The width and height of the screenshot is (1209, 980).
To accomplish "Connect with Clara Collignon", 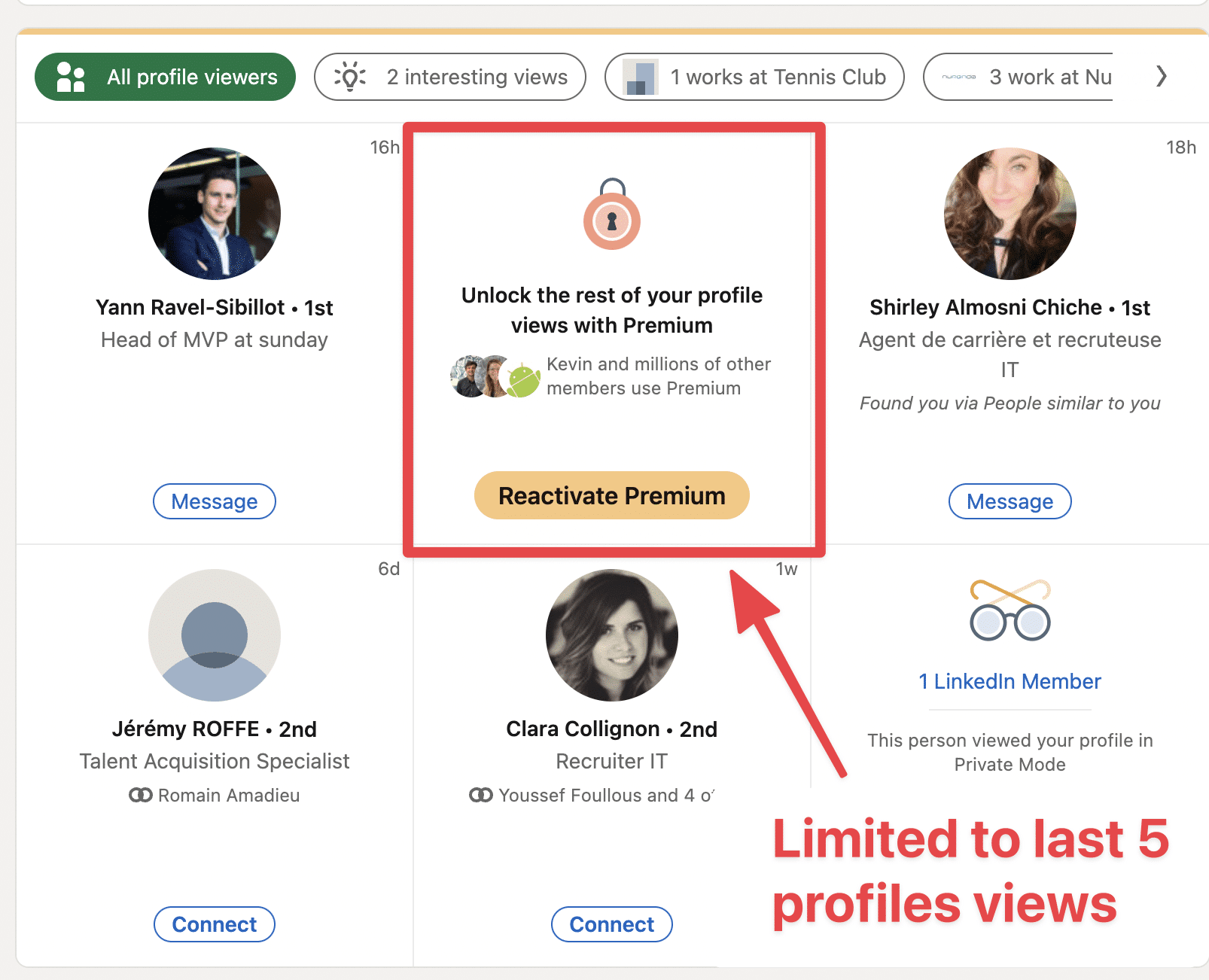I will click(612, 924).
